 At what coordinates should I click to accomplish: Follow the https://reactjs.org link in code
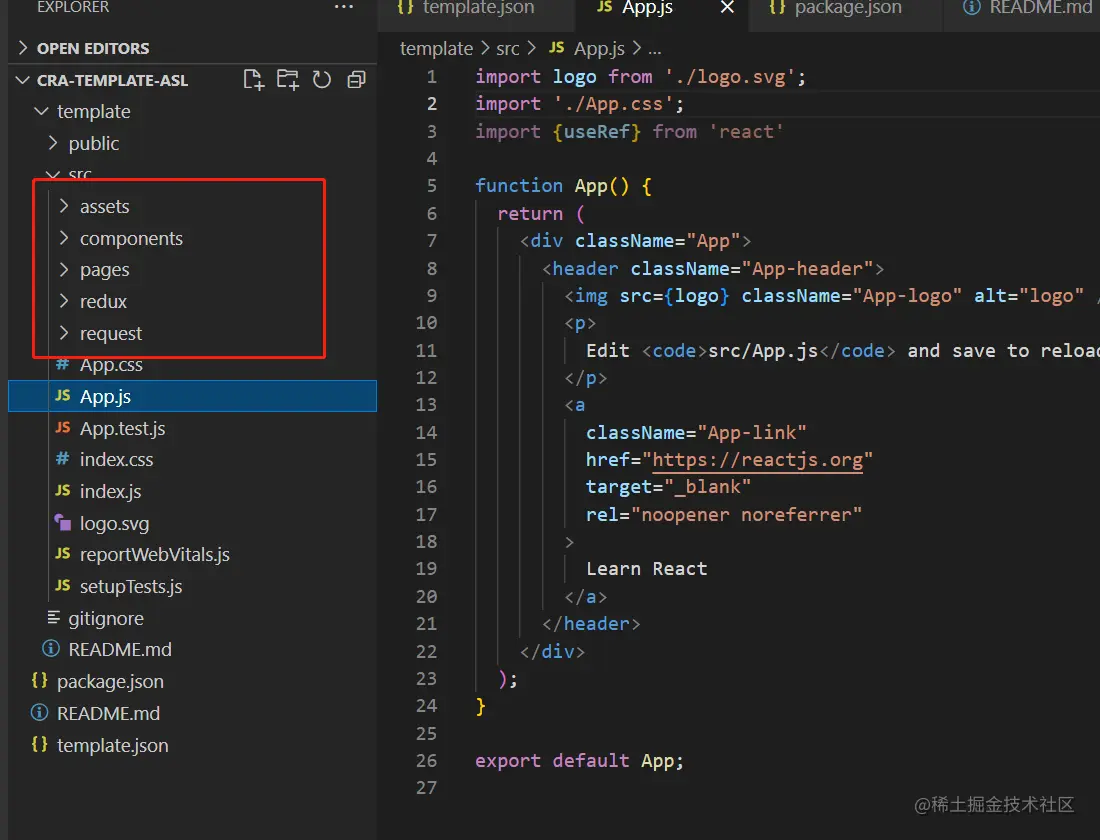[x=757, y=460]
